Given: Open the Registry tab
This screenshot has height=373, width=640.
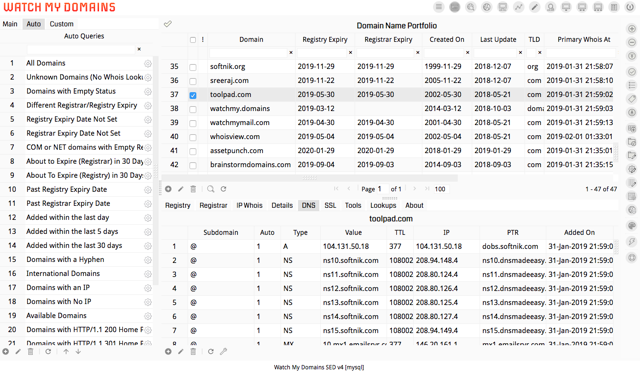Looking at the screenshot, I should 178,205.
